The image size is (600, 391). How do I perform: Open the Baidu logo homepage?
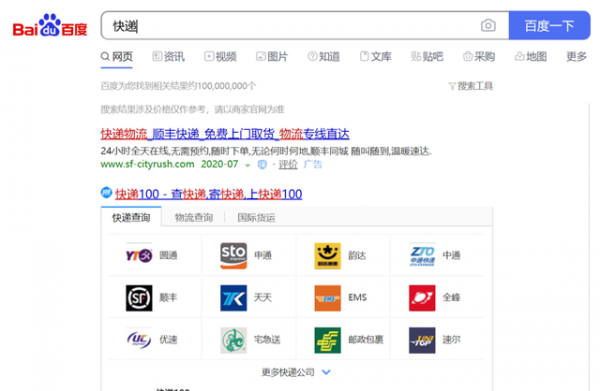50,26
